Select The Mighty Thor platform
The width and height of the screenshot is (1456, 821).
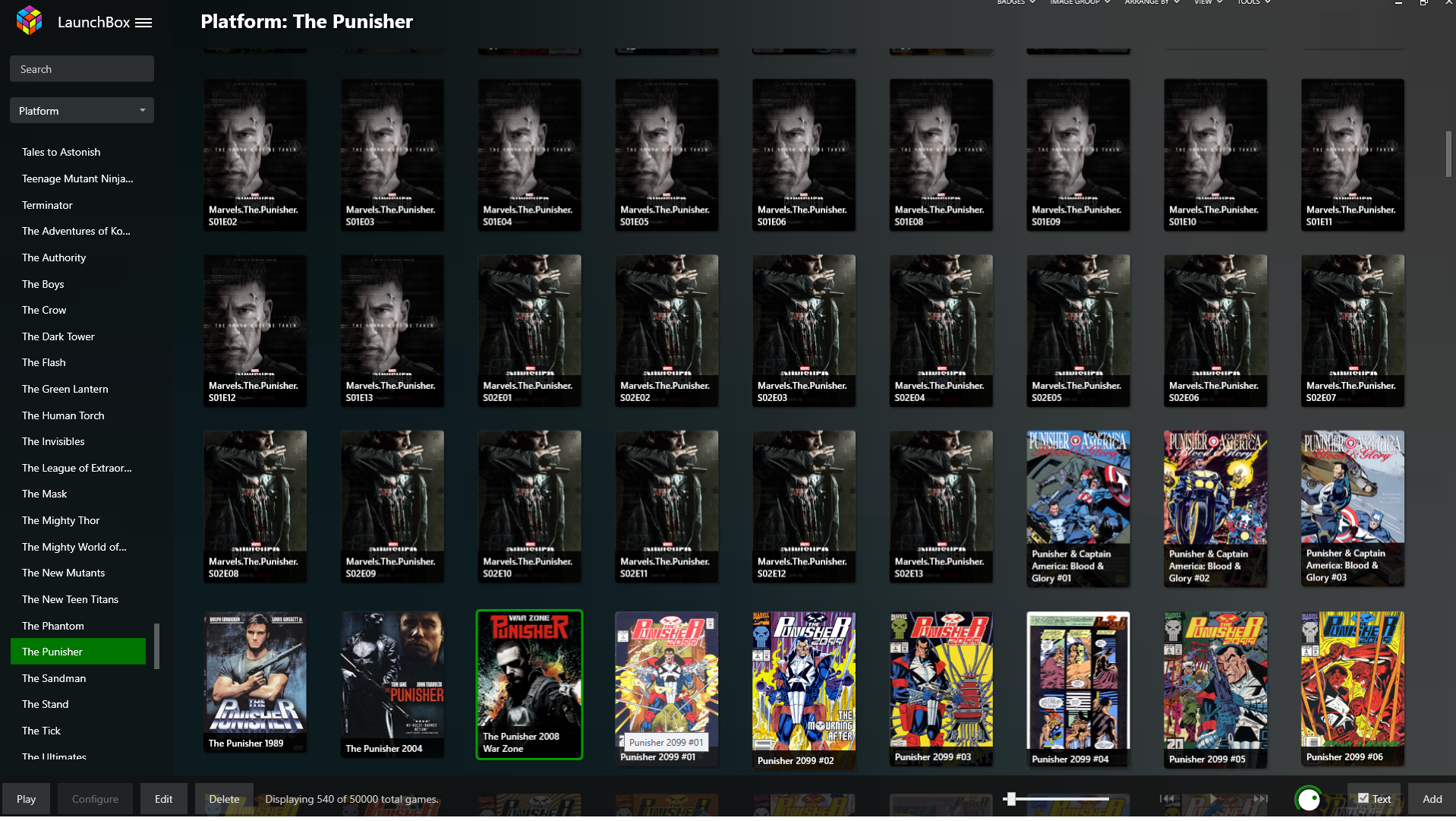coord(78,521)
